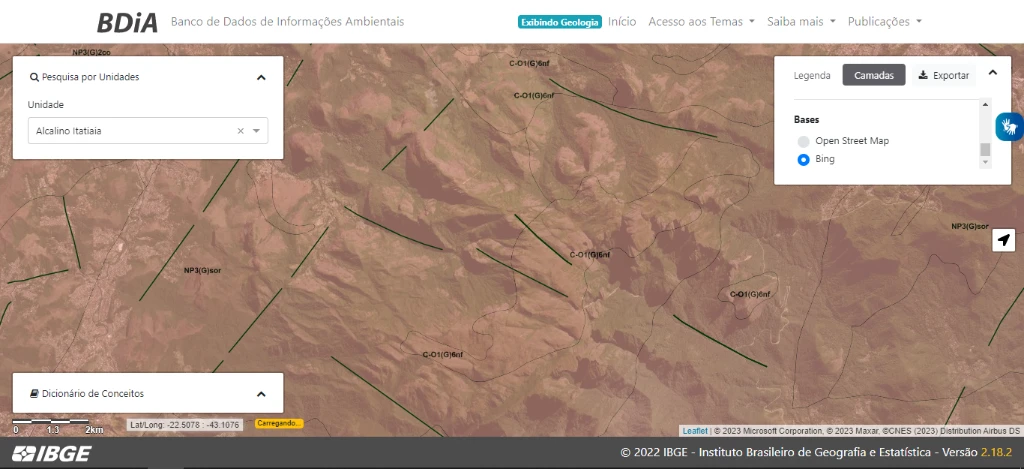Open the sign language accessibility widget

[1010, 126]
